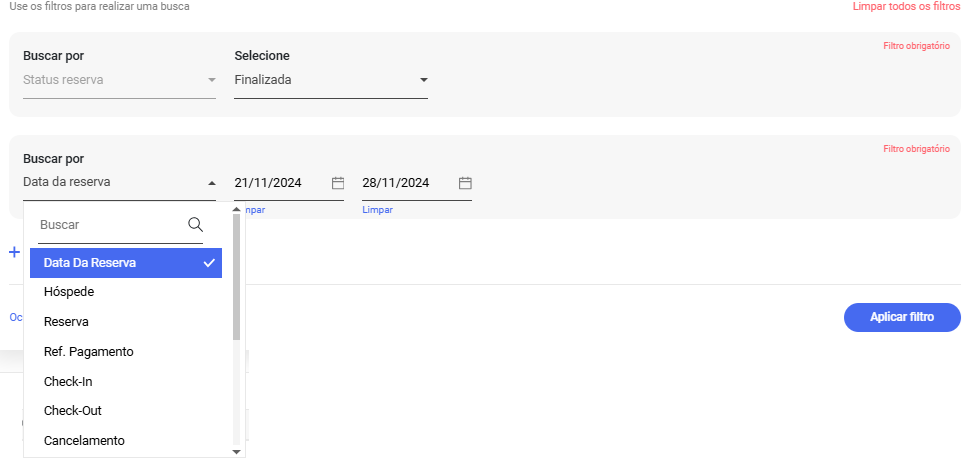Click checkmark beside Data Da Reserva
This screenshot has width=973, height=460.
pos(209,263)
